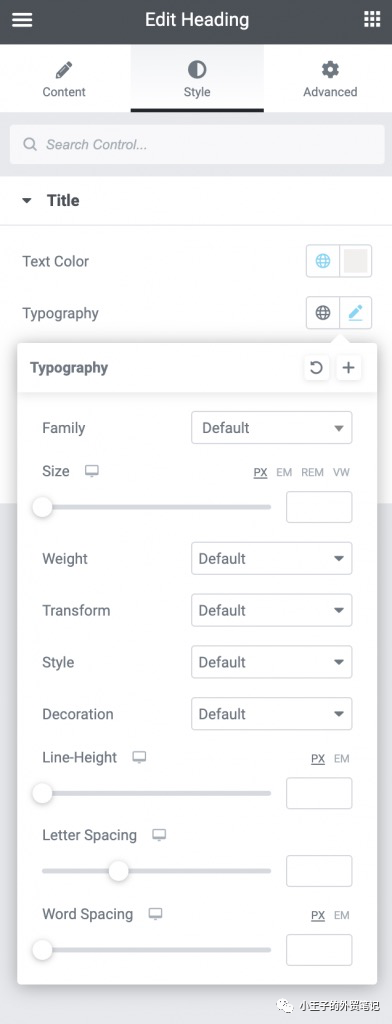Click the Typography global fonts globe icon
Image resolution: width=392 pixels, height=1024 pixels.
(323, 313)
